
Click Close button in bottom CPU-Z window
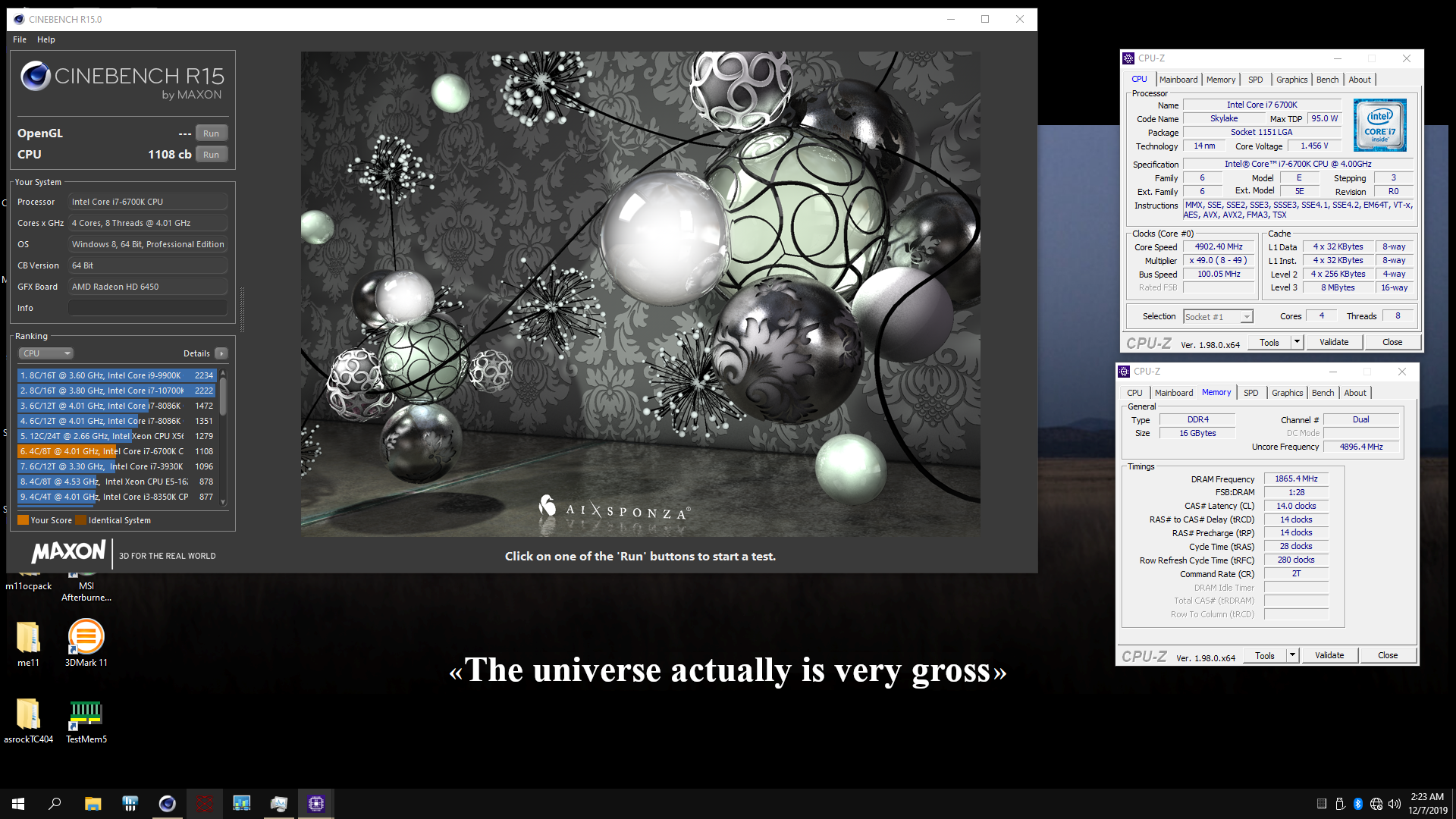pyautogui.click(x=1388, y=656)
